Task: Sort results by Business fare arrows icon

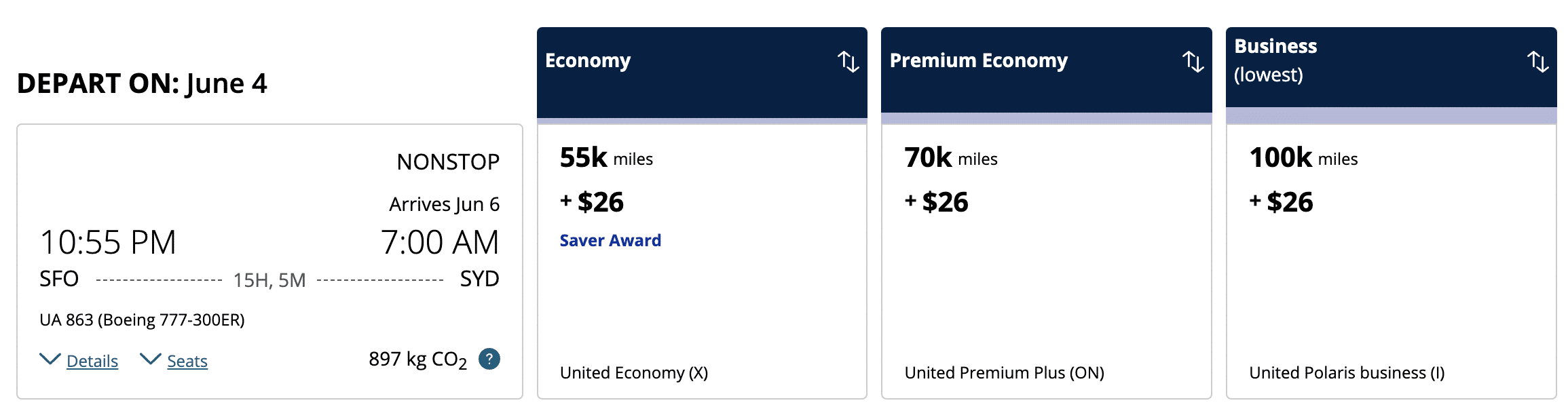Action: pos(1537,61)
